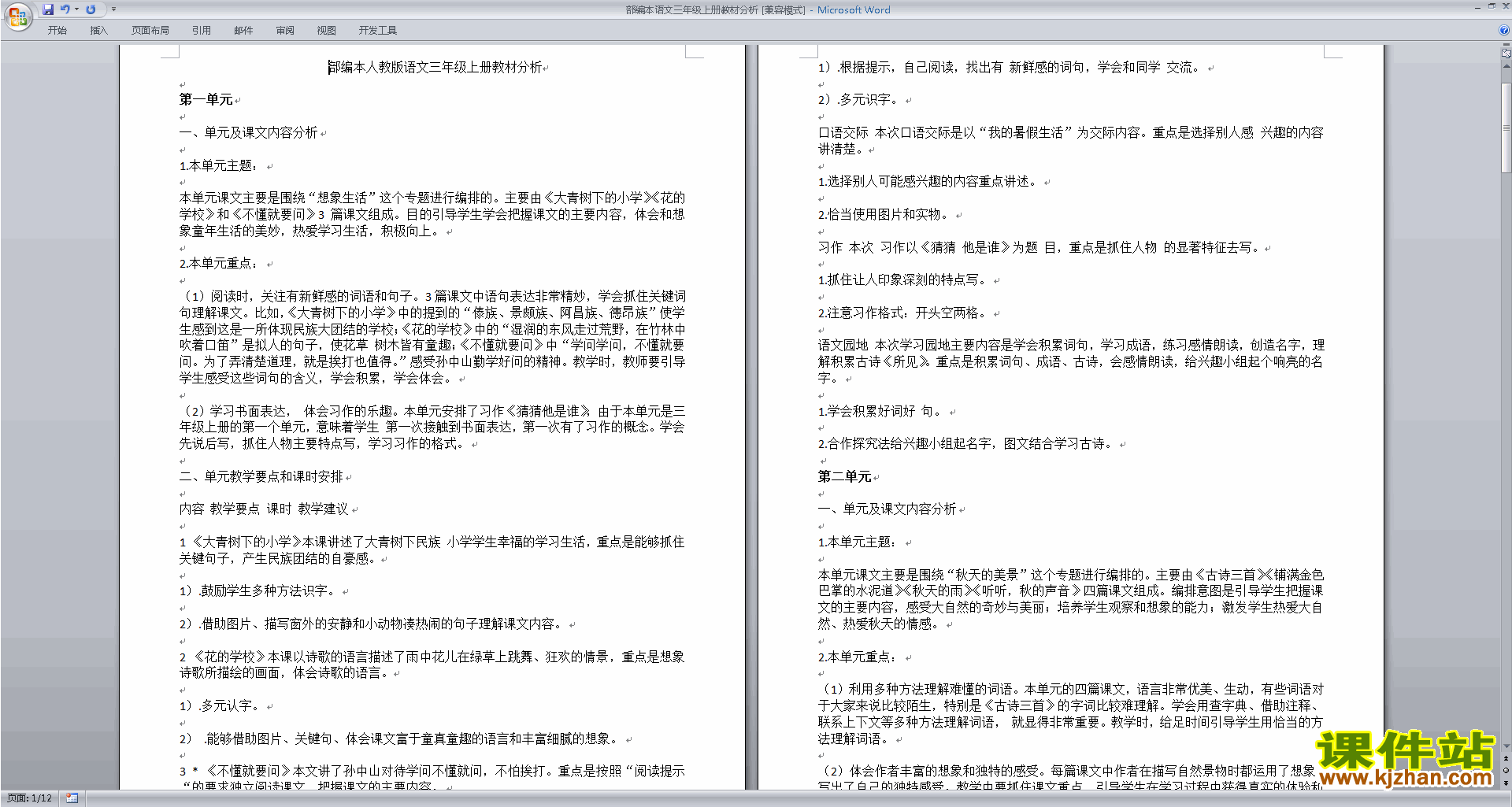This screenshot has height=807, width=1512.
Task: Jump to the next page with the double-down arrow
Action: [1506, 783]
